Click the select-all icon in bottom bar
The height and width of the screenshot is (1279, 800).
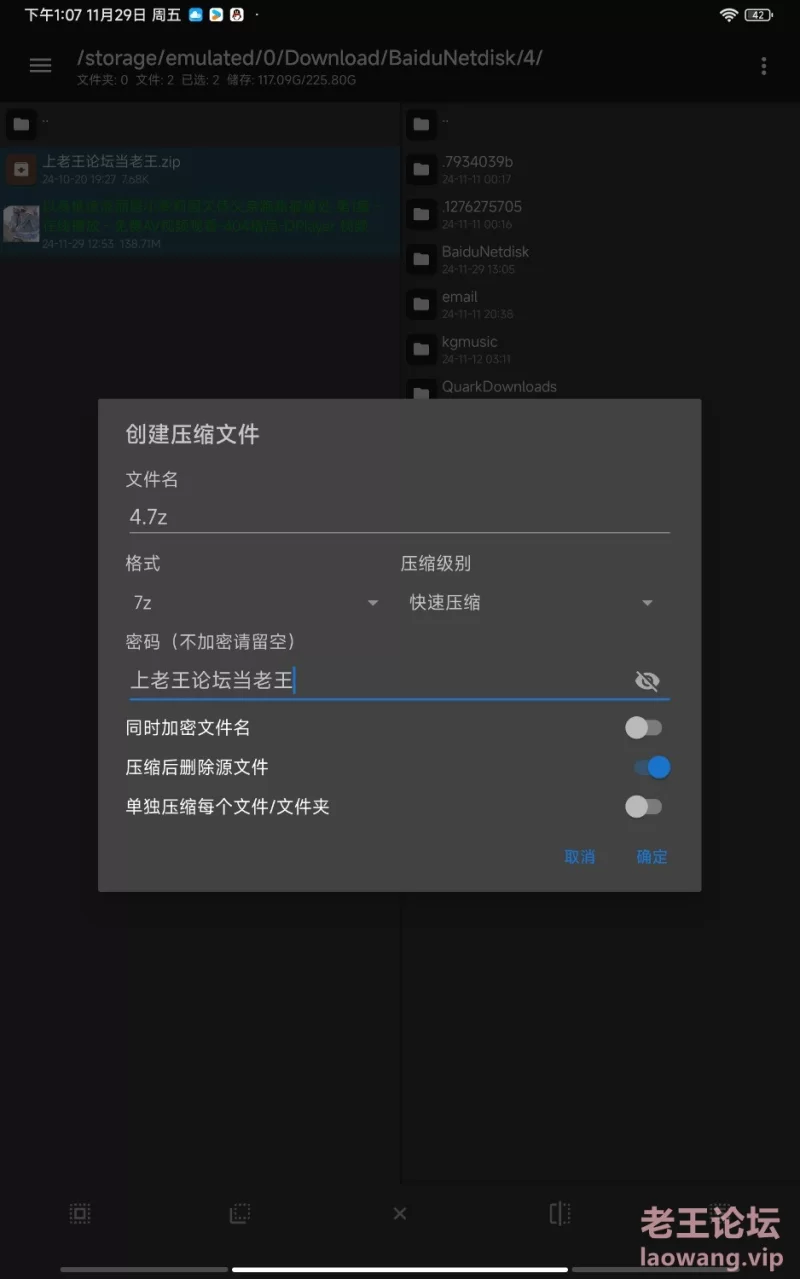pyautogui.click(x=80, y=1213)
